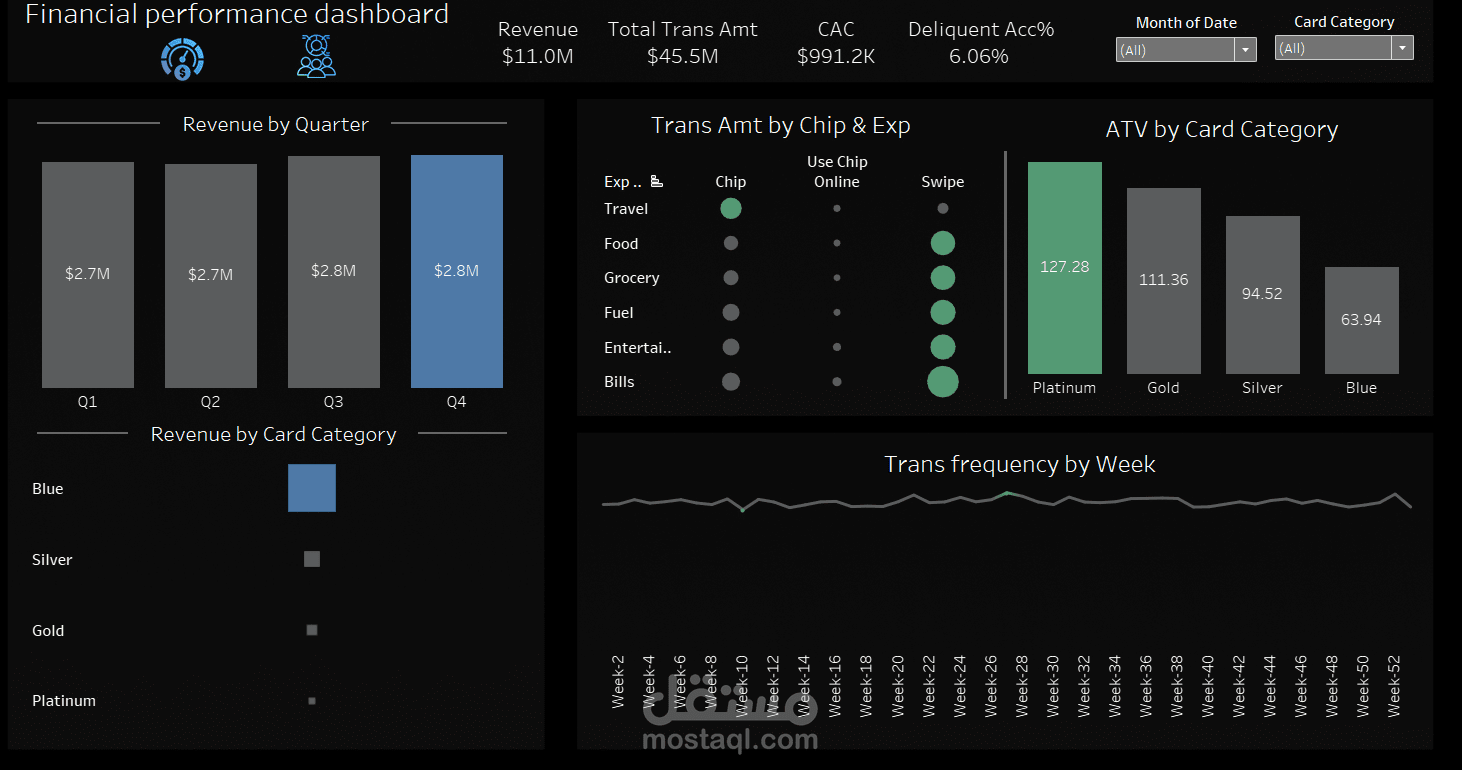Click the Platinum bar in ATV chart
Image resolution: width=1462 pixels, height=770 pixels.
tap(1064, 267)
